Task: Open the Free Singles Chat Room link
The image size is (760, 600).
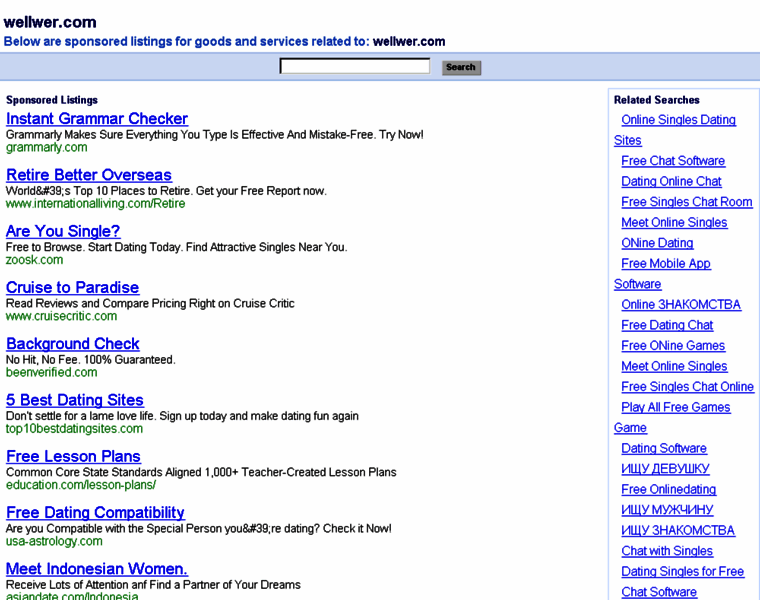Action: pos(687,202)
